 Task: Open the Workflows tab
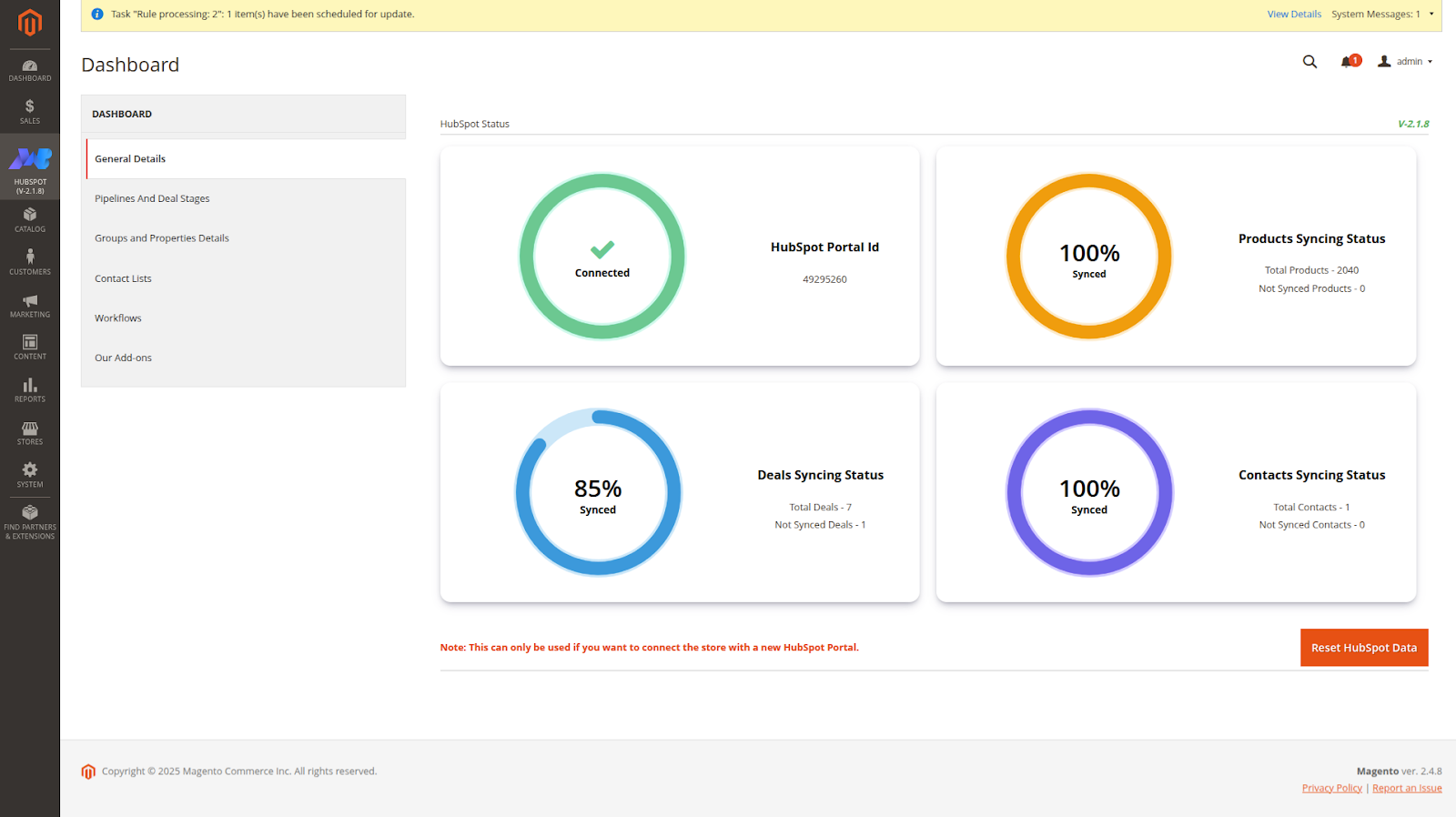pos(246,318)
